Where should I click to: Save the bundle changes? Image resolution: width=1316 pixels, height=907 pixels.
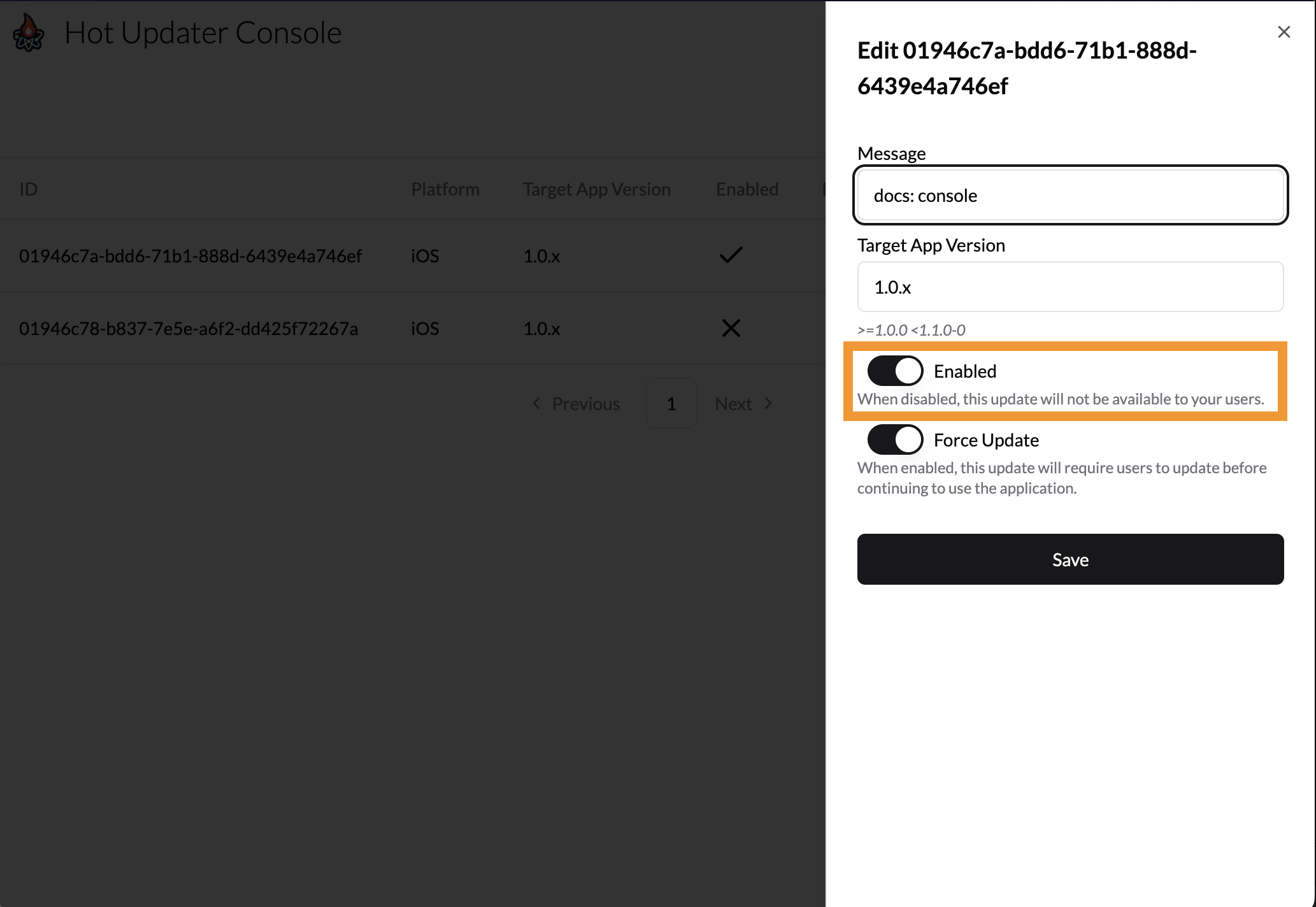point(1070,559)
